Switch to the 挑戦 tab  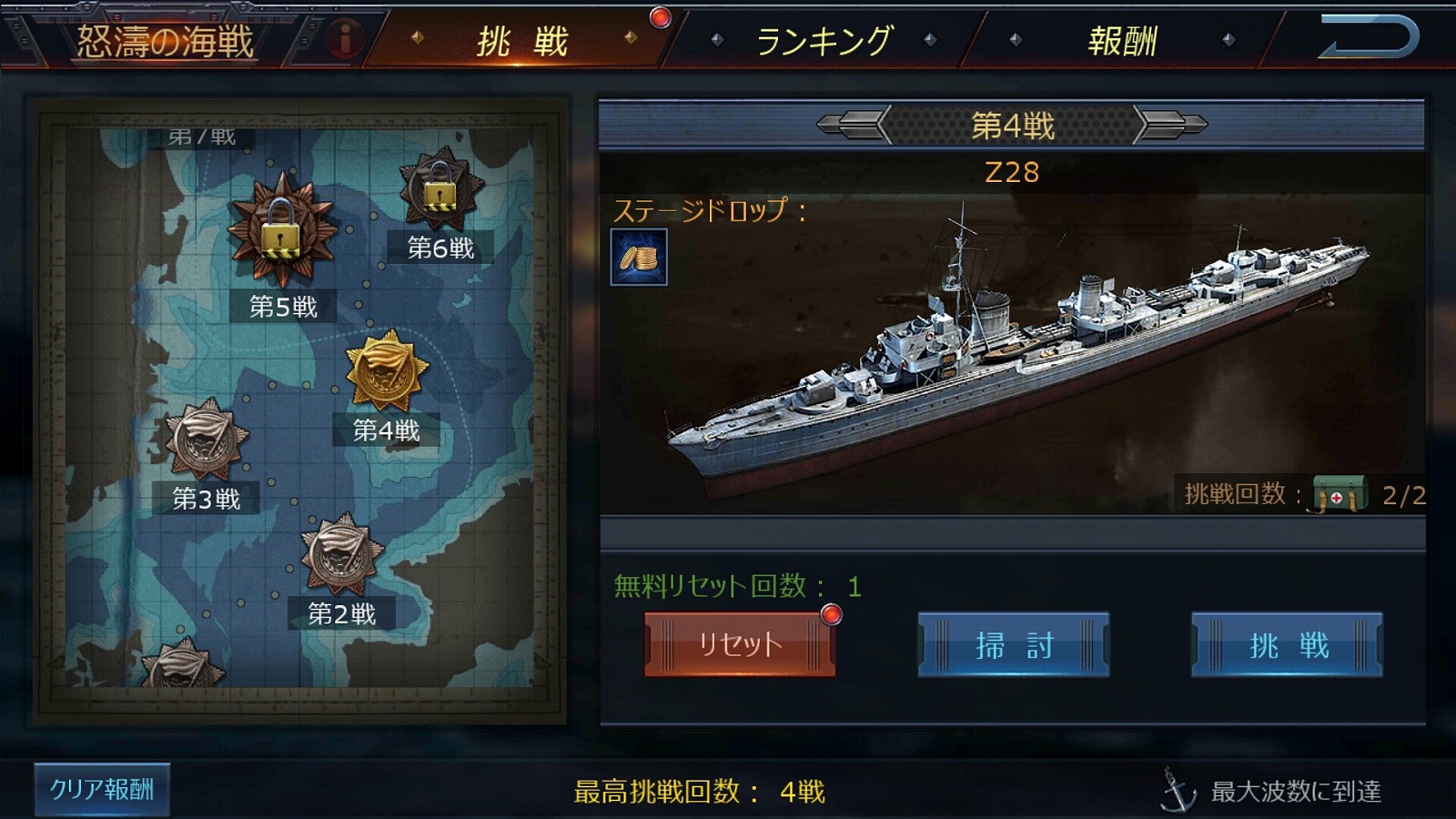click(522, 40)
